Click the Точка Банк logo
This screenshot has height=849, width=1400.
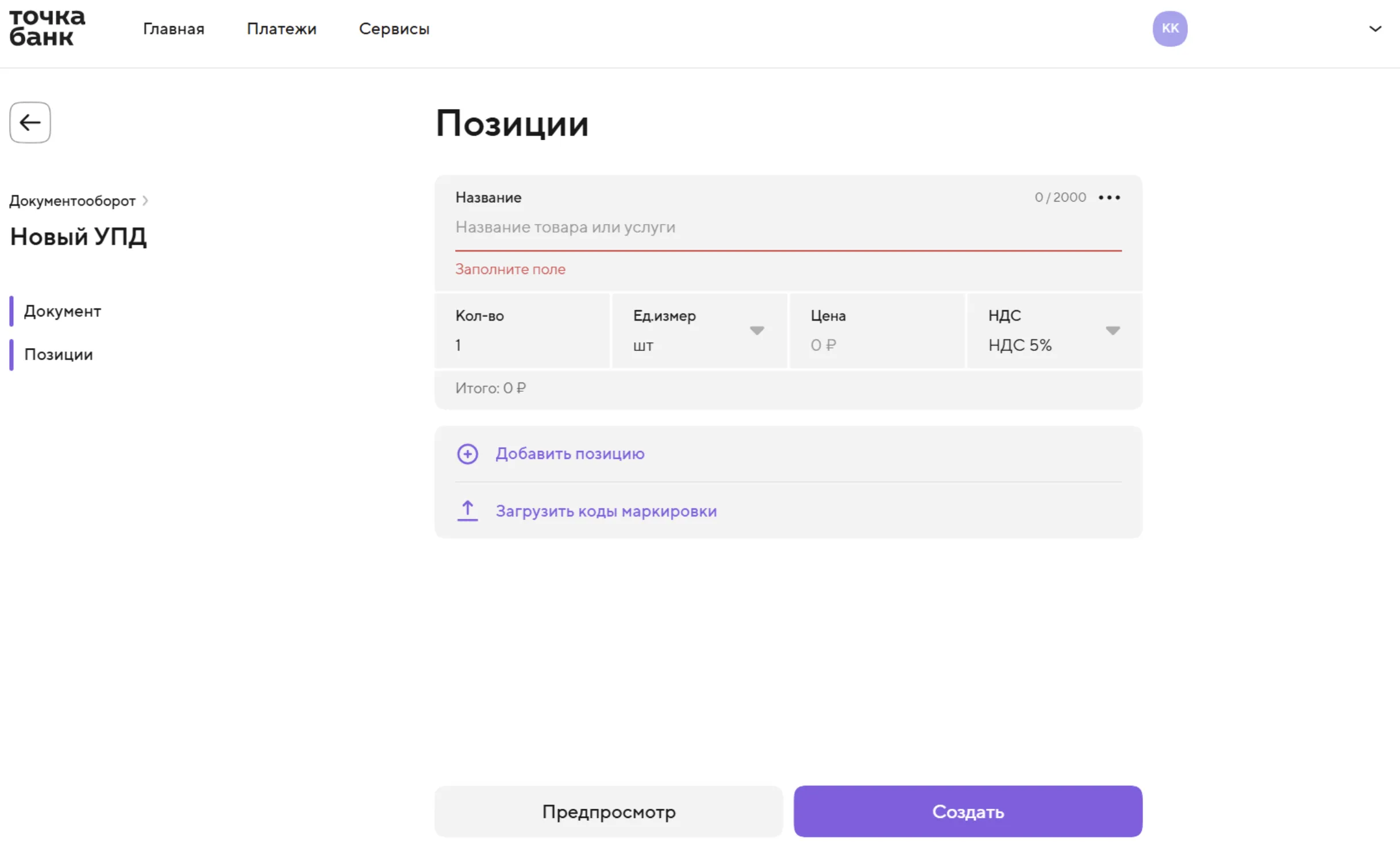pyautogui.click(x=47, y=28)
